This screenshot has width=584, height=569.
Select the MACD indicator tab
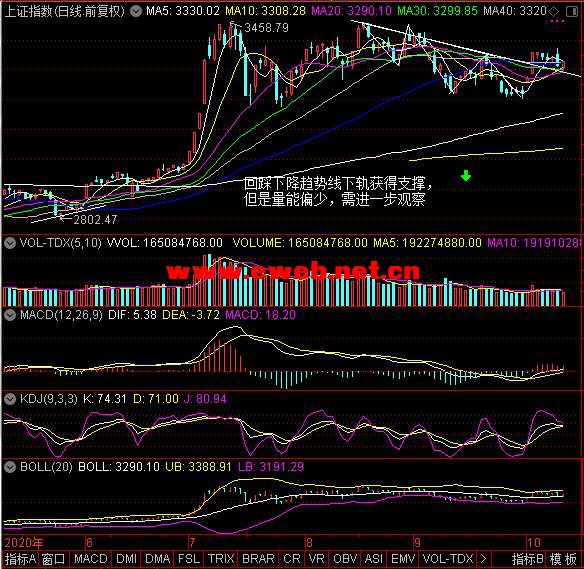91,559
